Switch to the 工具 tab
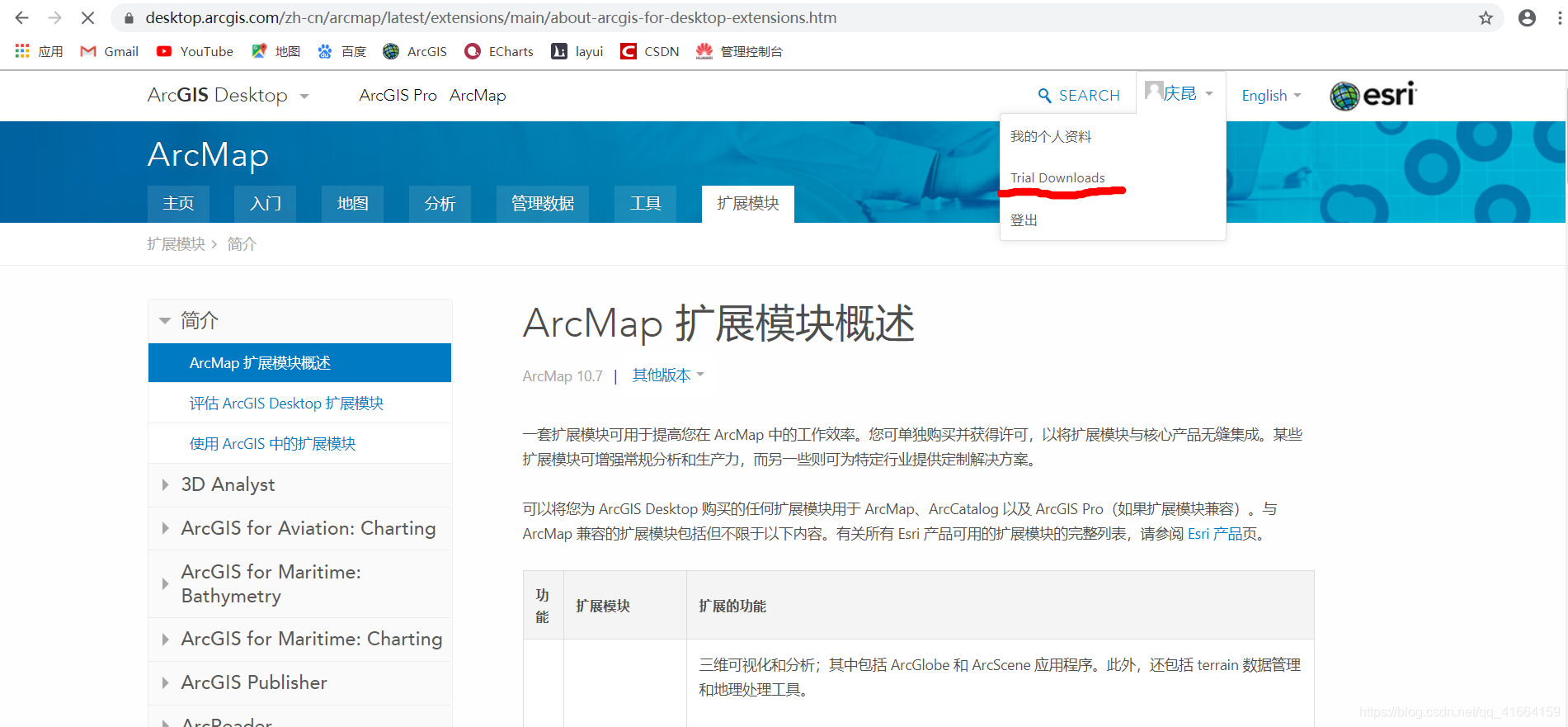Viewport: 1568px width, 727px height. (645, 204)
